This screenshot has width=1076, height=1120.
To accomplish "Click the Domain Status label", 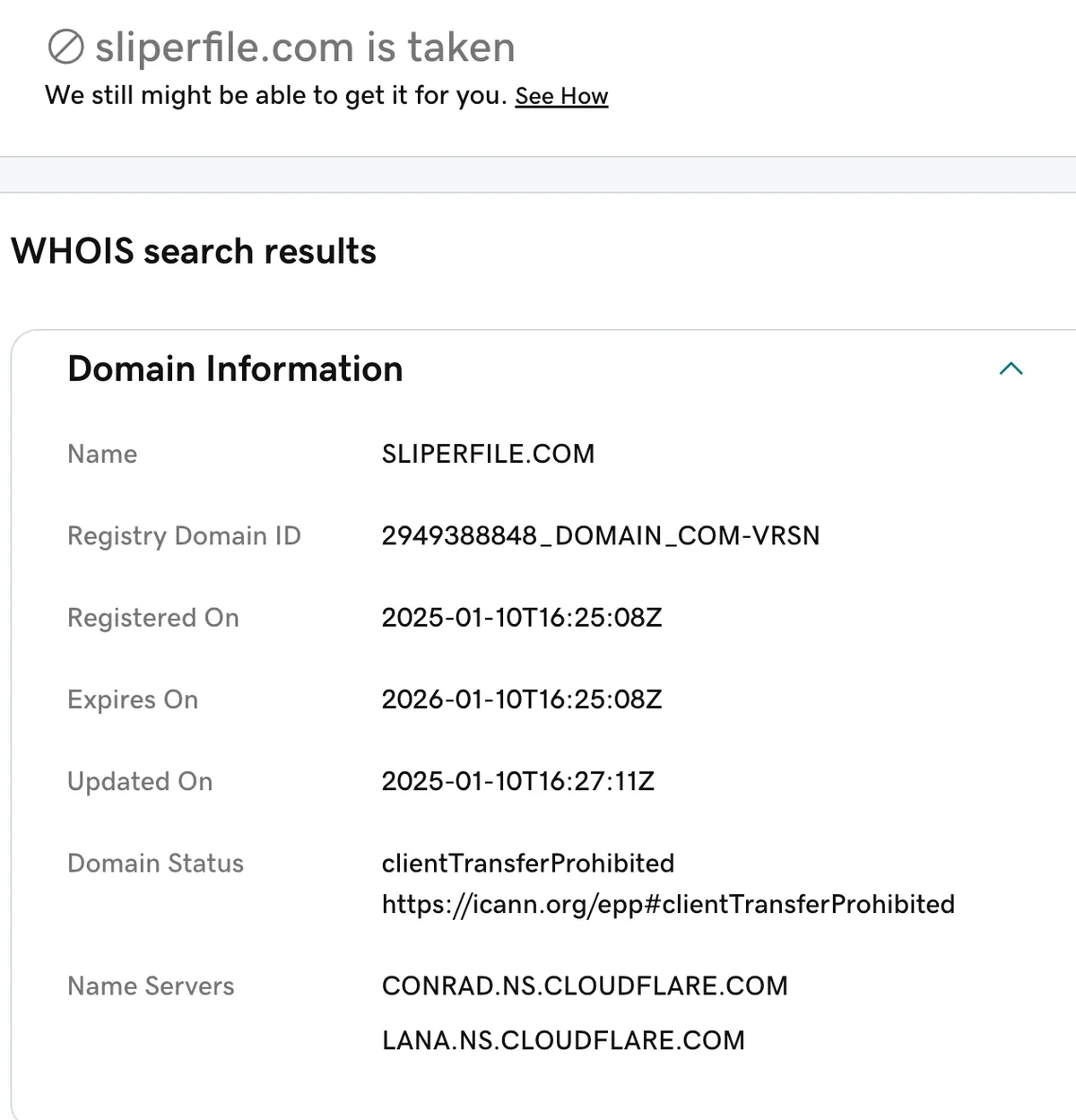I will tap(155, 864).
